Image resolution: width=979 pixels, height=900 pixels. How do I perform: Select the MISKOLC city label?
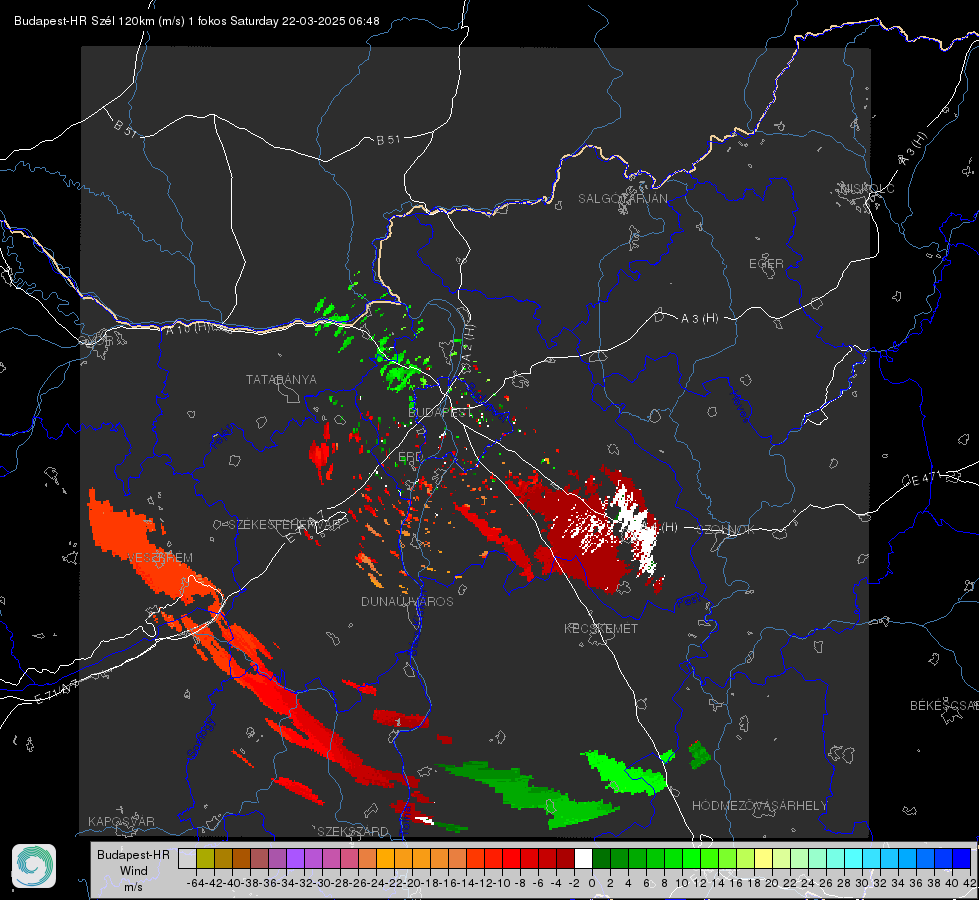[x=868, y=188]
